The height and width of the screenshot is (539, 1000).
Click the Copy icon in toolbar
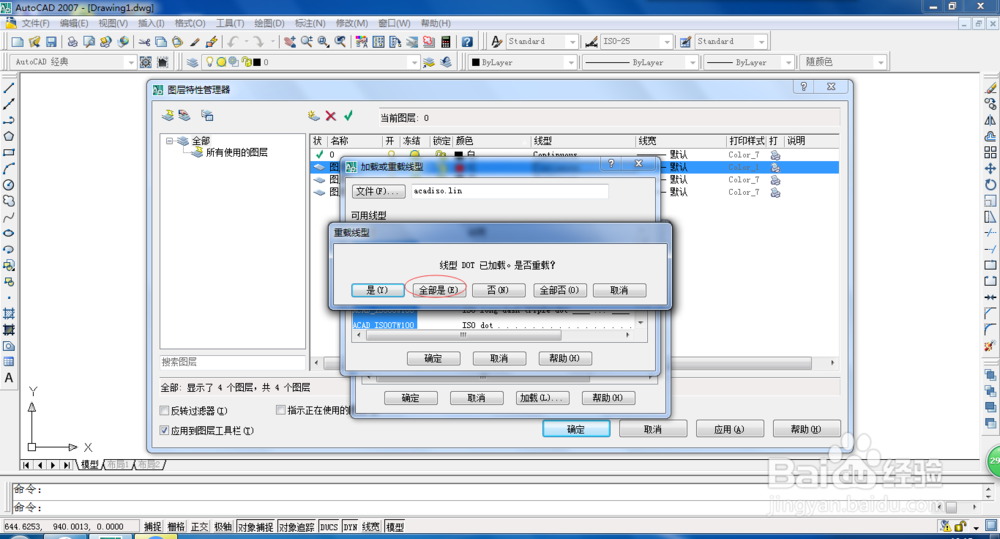click(x=161, y=41)
